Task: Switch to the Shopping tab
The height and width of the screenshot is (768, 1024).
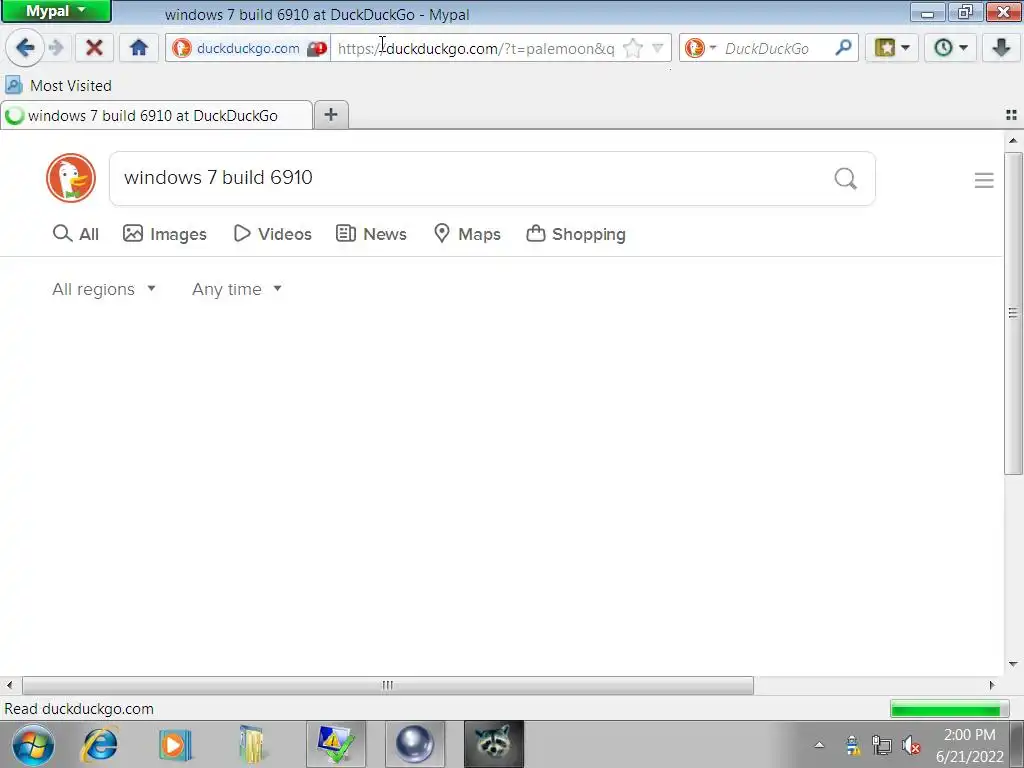Action: tap(576, 234)
